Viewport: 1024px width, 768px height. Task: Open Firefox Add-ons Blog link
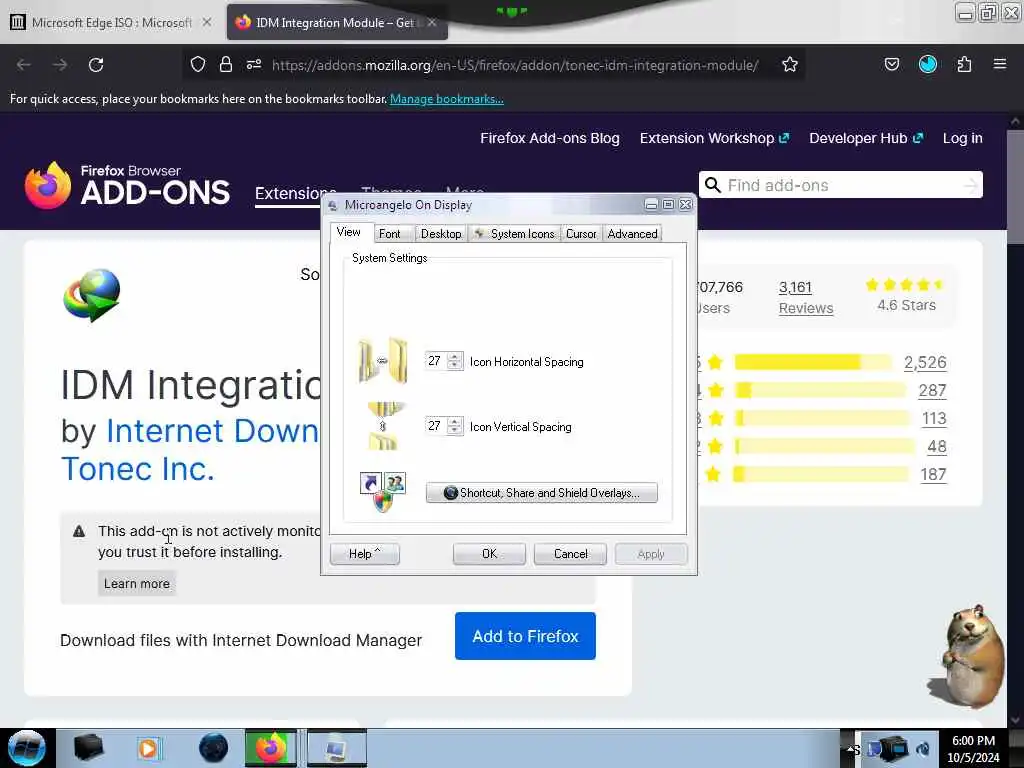[550, 138]
